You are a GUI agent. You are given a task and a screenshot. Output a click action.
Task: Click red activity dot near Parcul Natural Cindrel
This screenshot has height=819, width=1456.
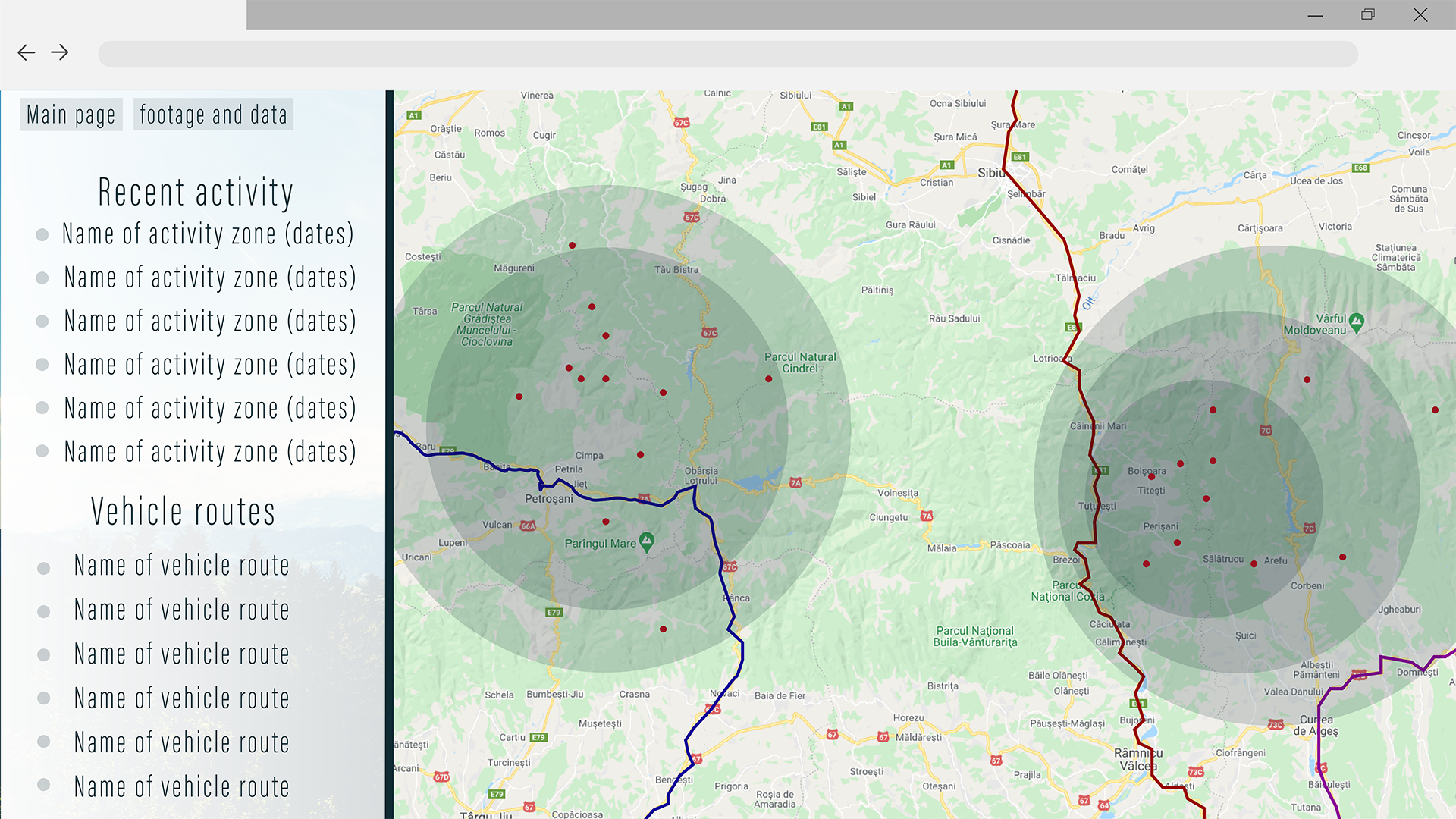pos(768,378)
